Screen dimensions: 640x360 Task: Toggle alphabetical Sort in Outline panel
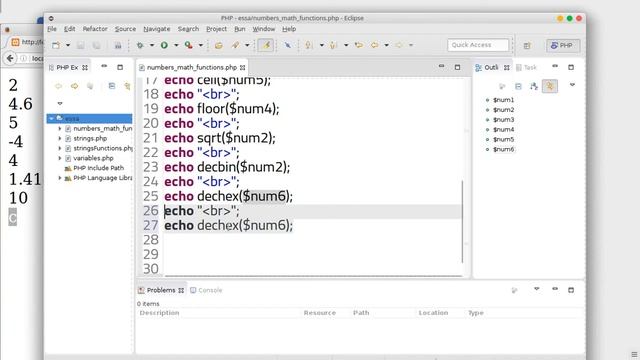[534, 86]
